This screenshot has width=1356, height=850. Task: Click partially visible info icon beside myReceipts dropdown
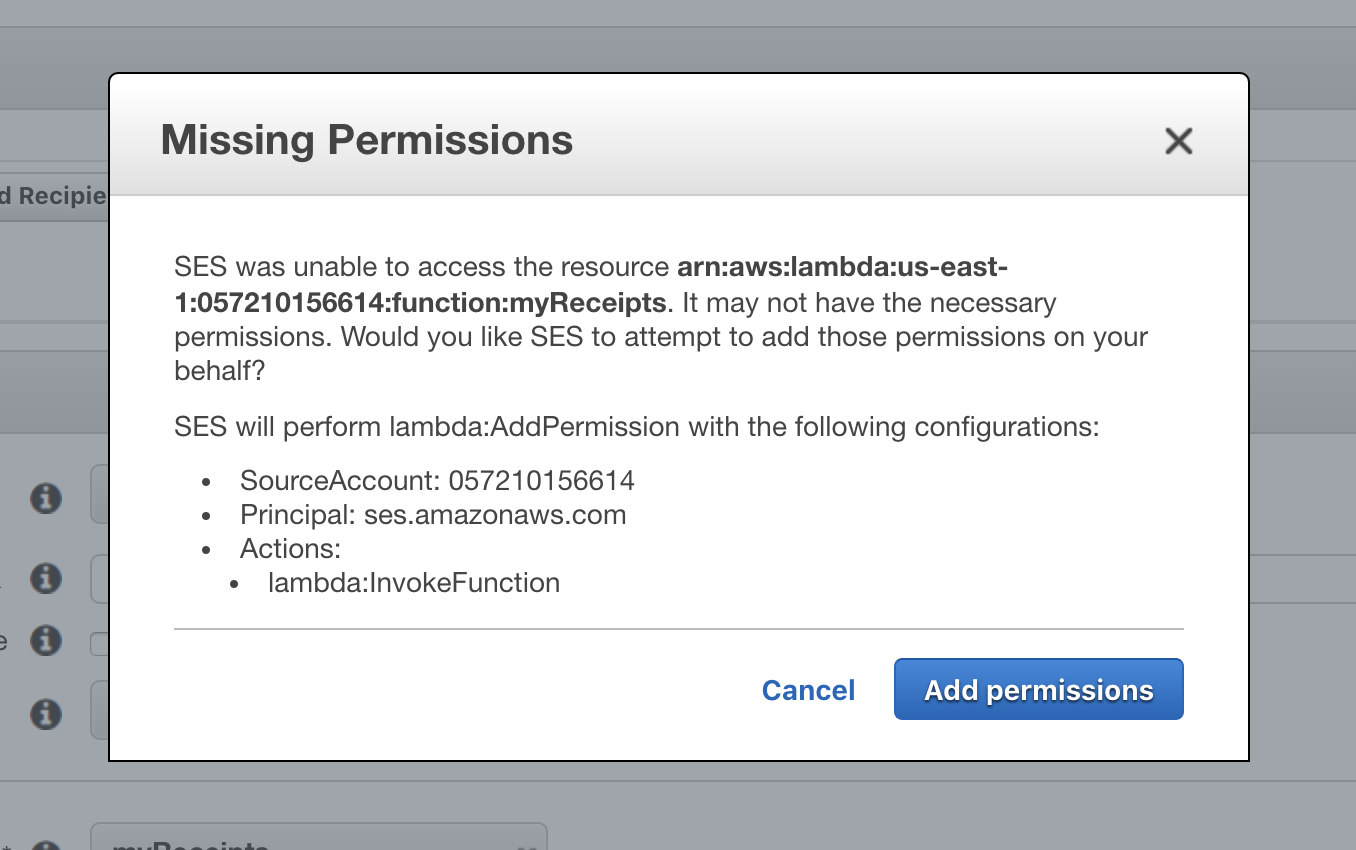point(45,846)
